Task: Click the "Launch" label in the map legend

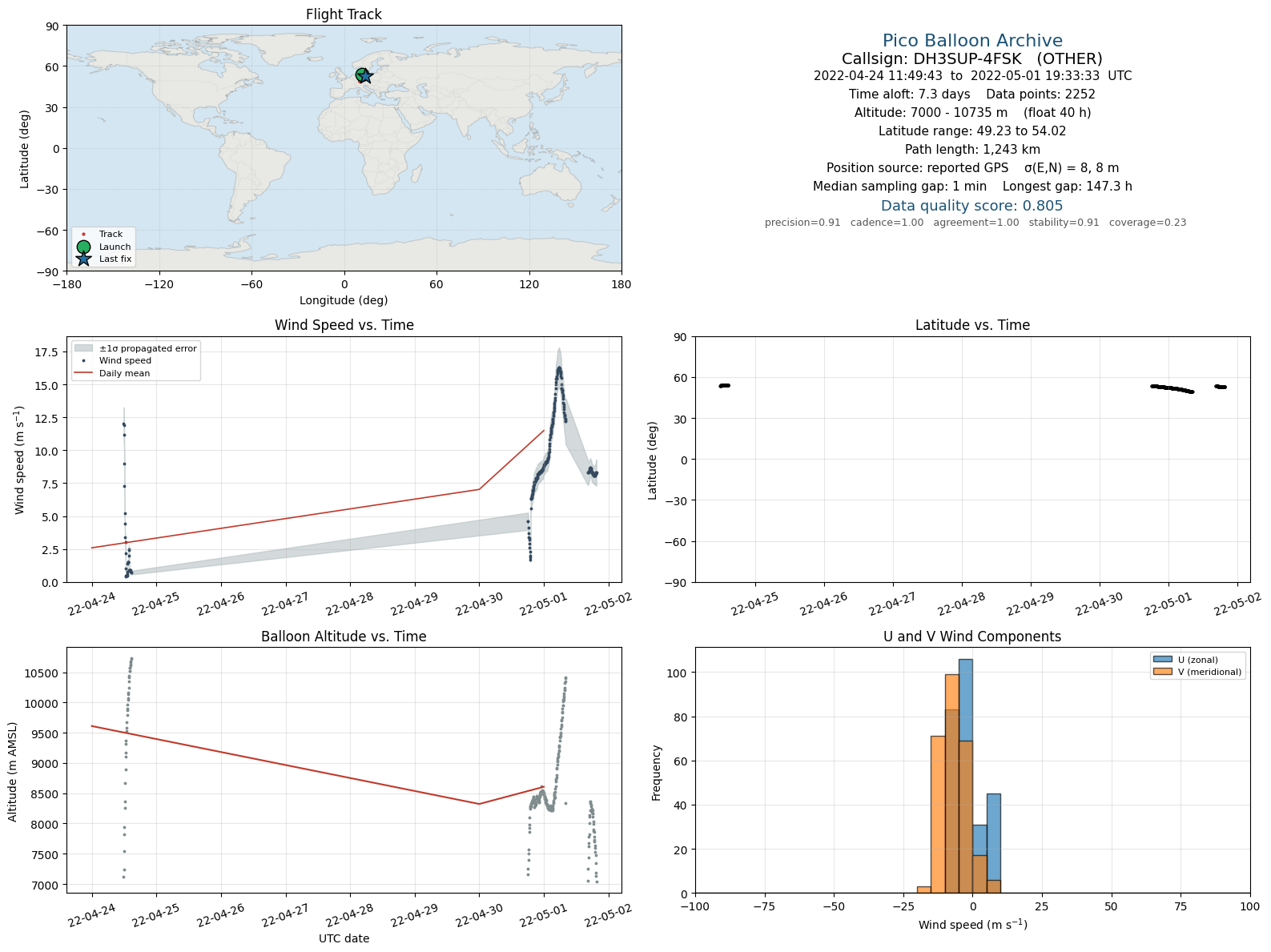Action: coord(115,247)
